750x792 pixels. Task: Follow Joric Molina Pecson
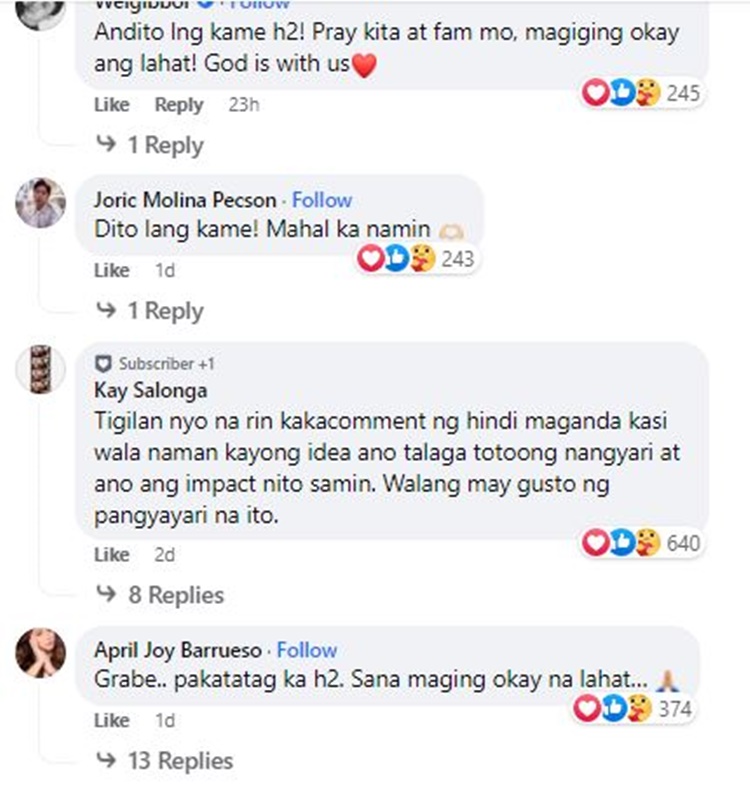322,200
